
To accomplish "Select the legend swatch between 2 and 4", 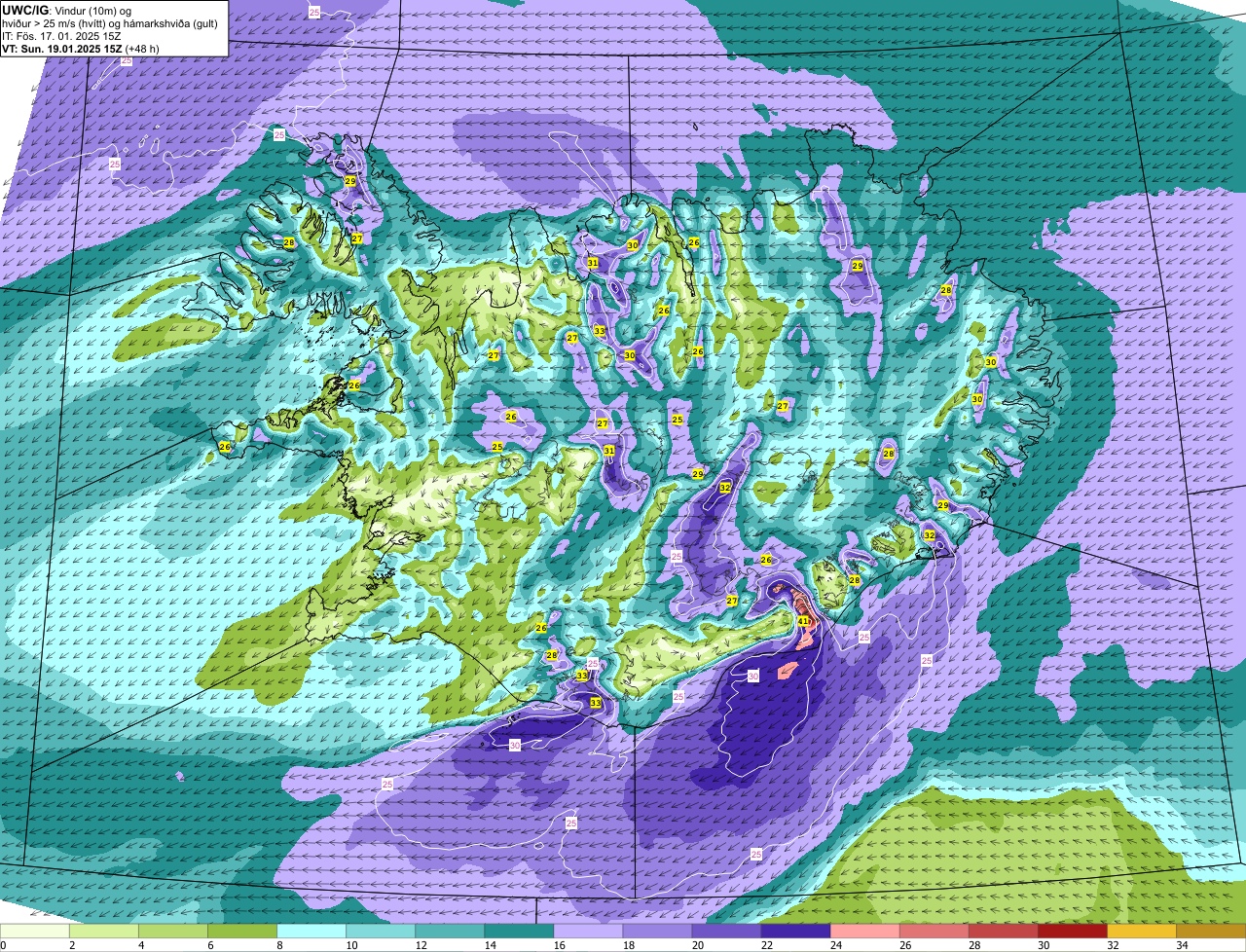I will [x=104, y=932].
